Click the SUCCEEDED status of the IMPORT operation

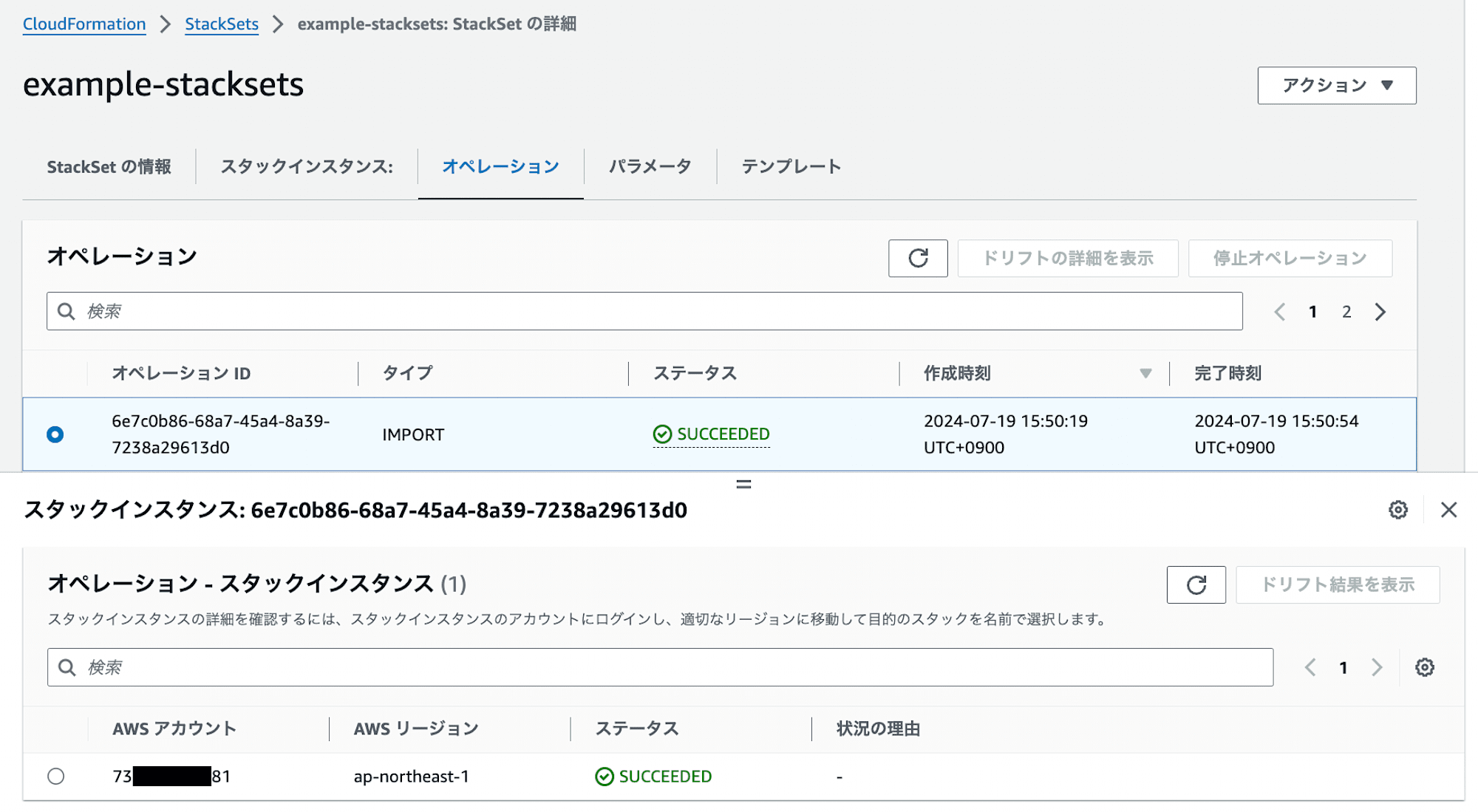[x=712, y=434]
